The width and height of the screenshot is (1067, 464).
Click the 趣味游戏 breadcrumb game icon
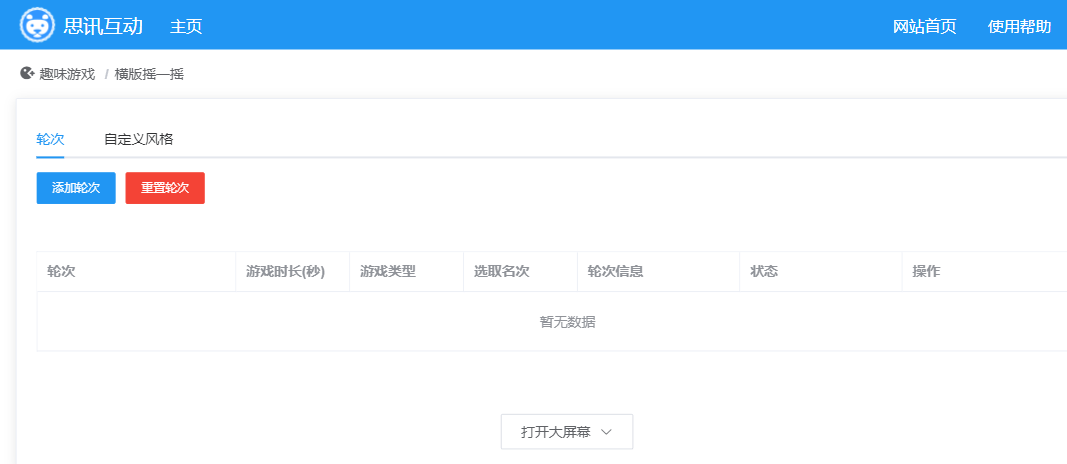[x=27, y=73]
